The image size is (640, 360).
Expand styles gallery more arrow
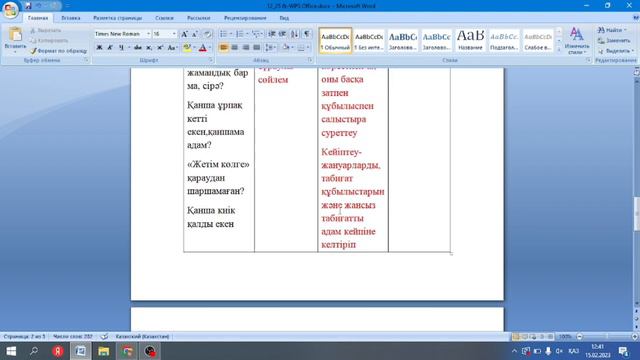pos(559,49)
